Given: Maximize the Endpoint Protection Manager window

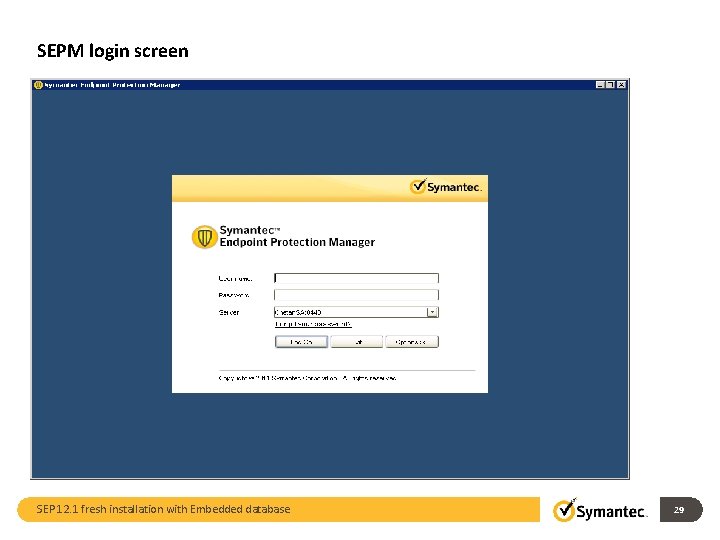Looking at the screenshot, I should 610,85.
